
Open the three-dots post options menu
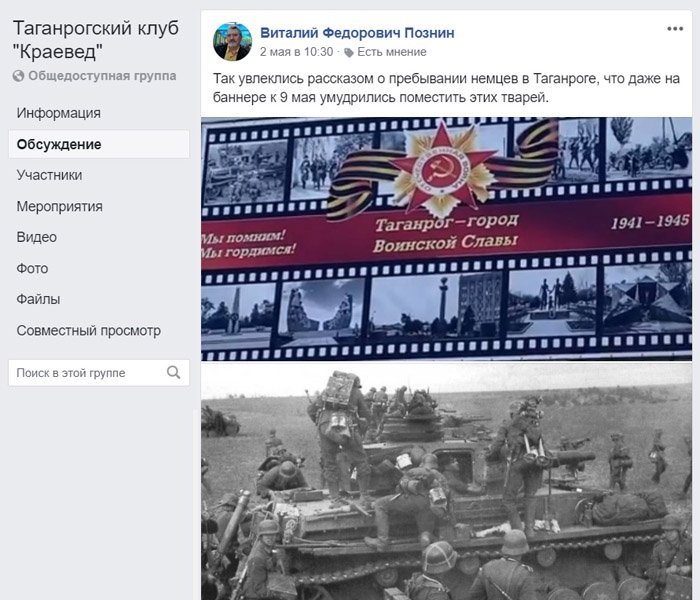tap(675, 29)
